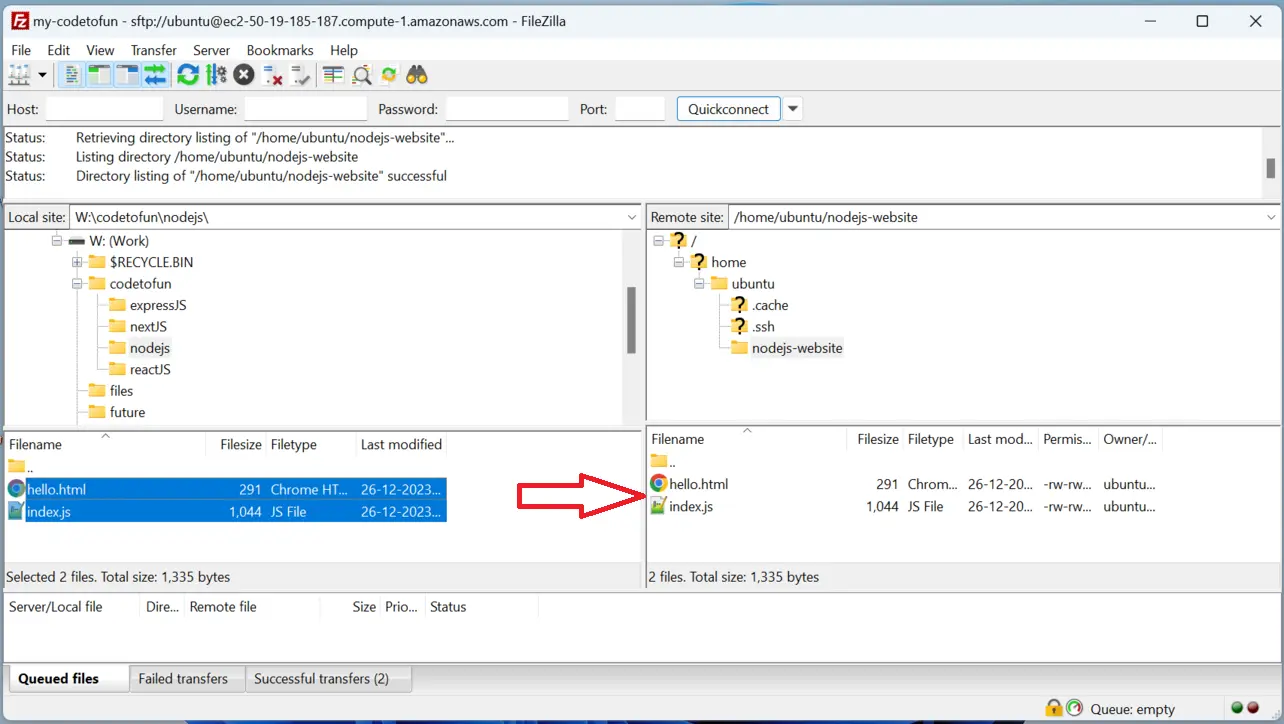This screenshot has width=1284, height=724.
Task: Open directory listing filters dialog
Action: [x=334, y=75]
